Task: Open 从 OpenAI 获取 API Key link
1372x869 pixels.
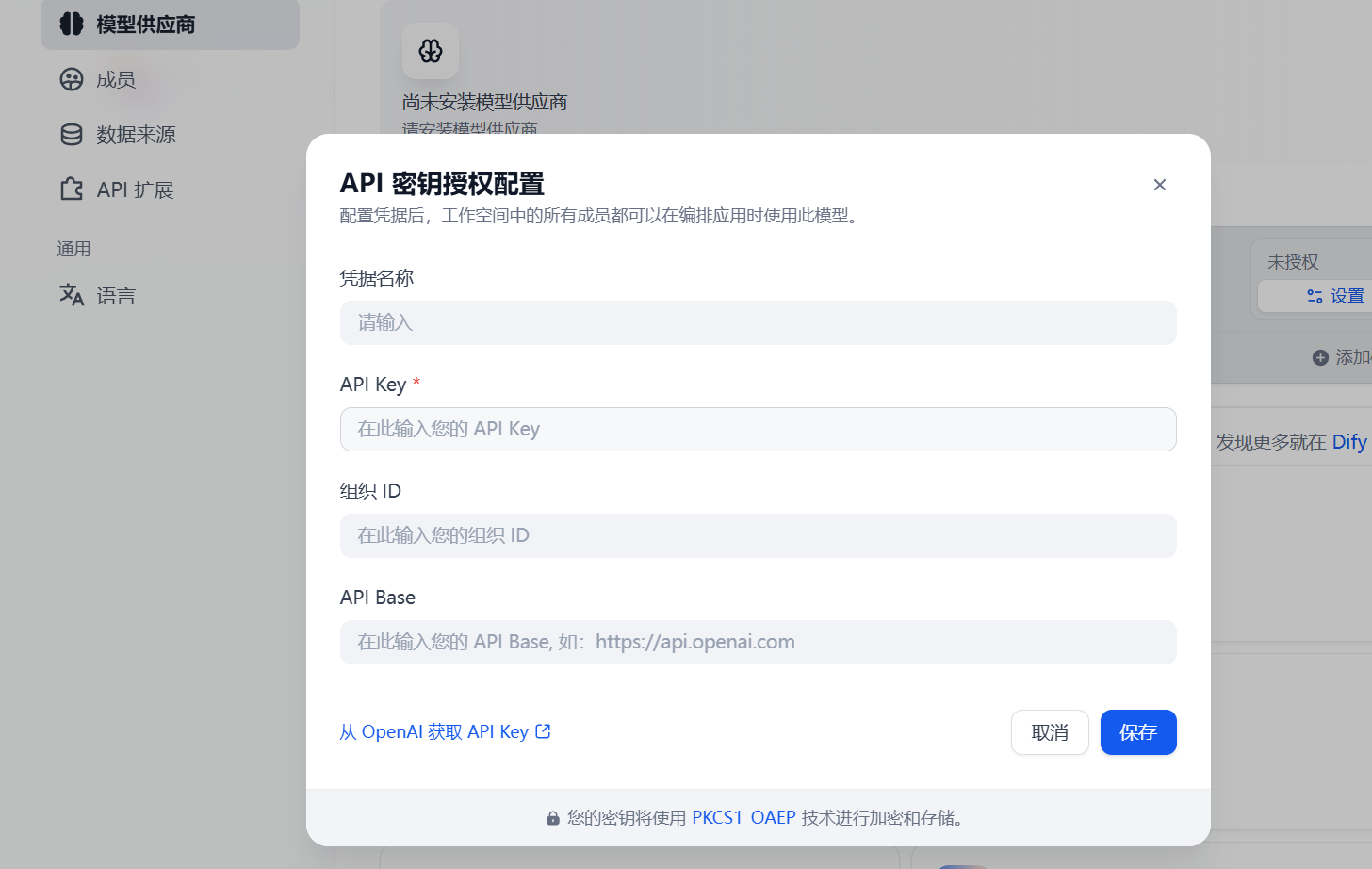Action: click(436, 730)
